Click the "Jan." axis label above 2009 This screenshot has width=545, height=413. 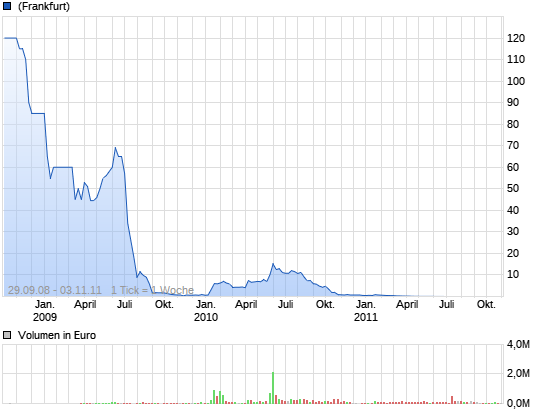(45, 305)
